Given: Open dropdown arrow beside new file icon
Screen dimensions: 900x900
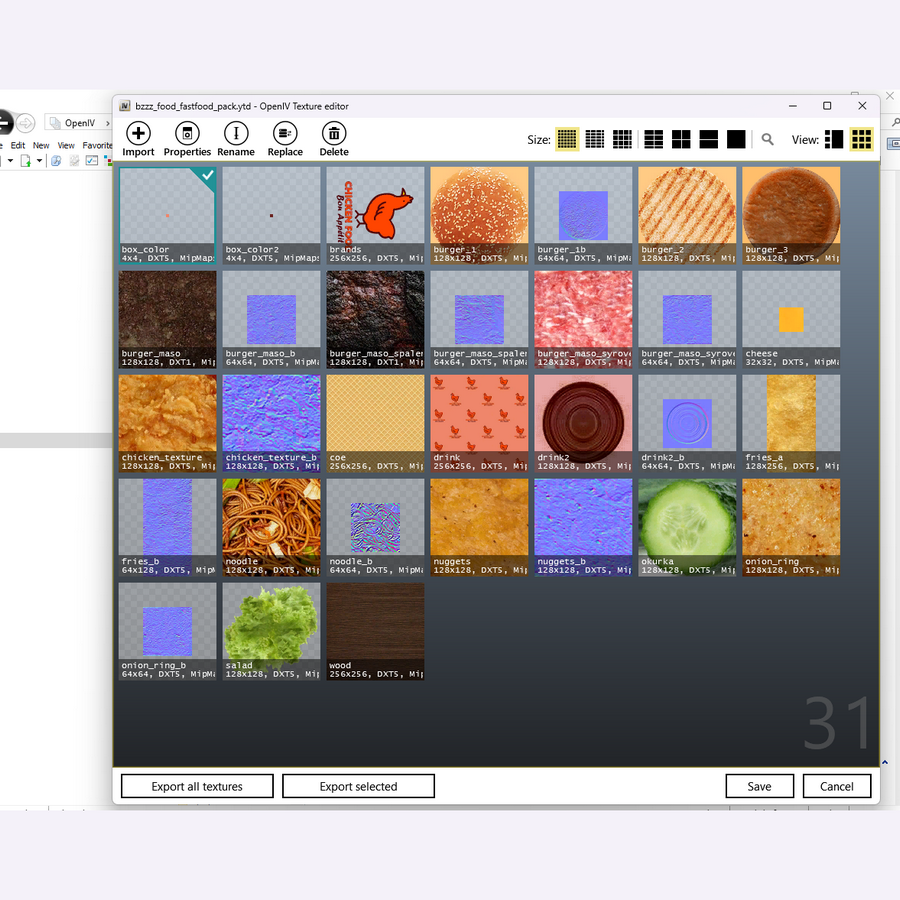Looking at the screenshot, I should point(40,161).
